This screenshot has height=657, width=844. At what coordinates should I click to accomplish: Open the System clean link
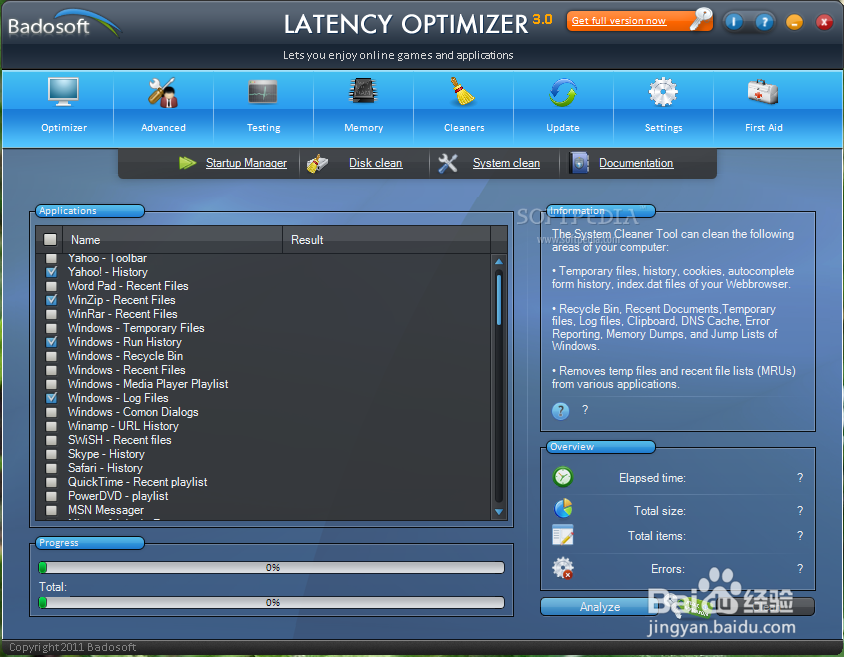pos(506,163)
